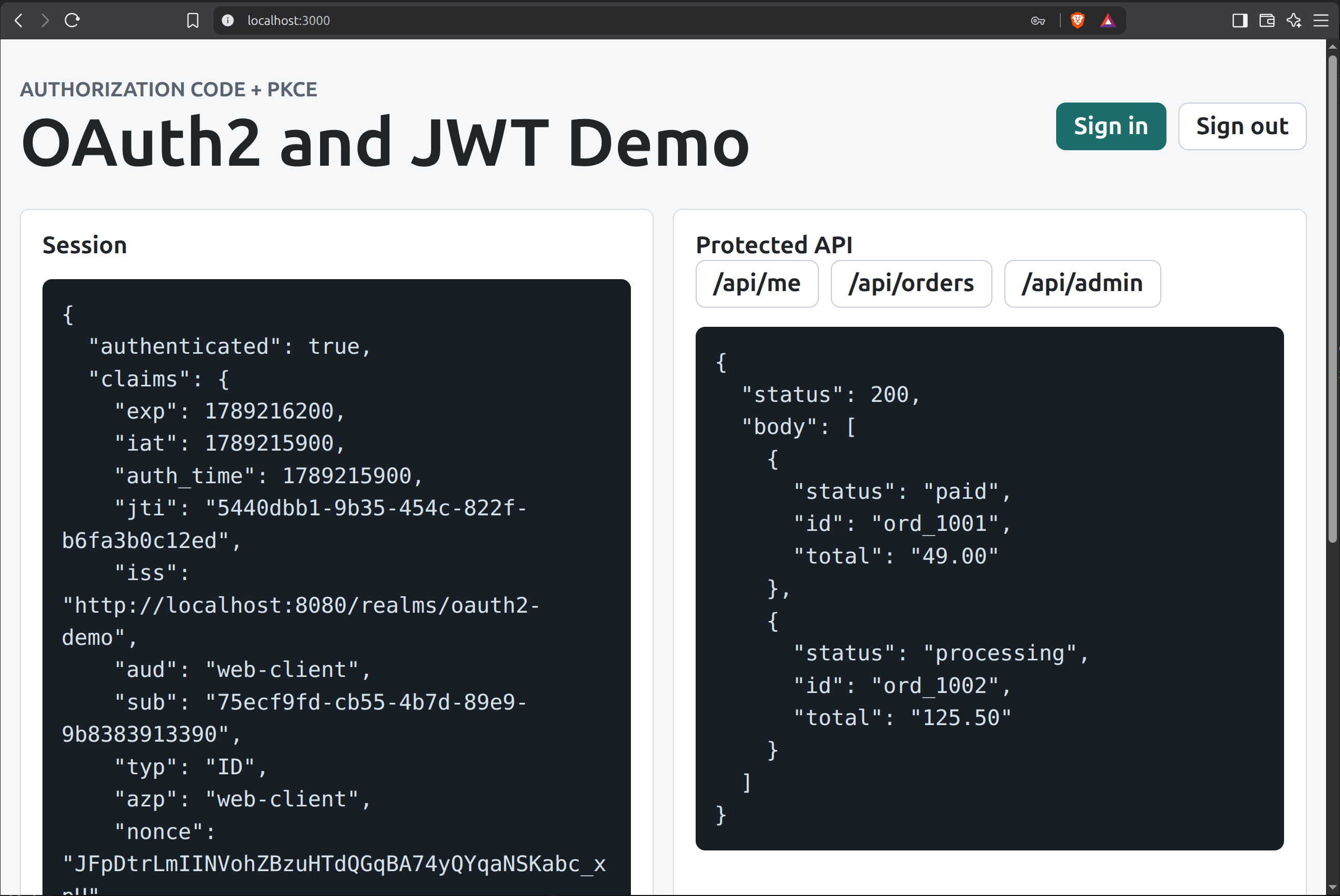Viewport: 1340px width, 896px height.
Task: Click the "status": "processing" line
Action: pos(941,653)
